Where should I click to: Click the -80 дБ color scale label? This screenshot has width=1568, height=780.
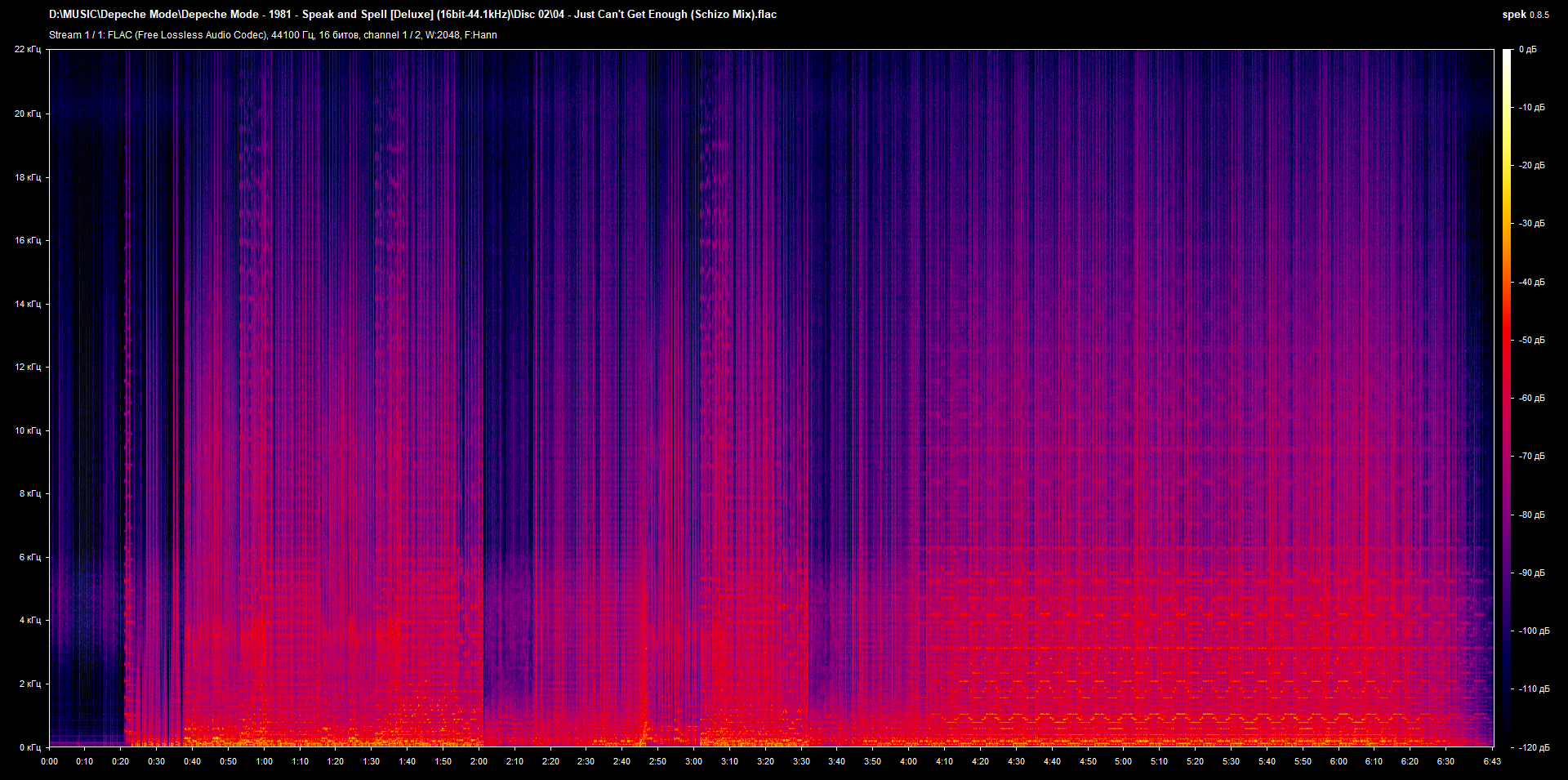[x=1531, y=515]
